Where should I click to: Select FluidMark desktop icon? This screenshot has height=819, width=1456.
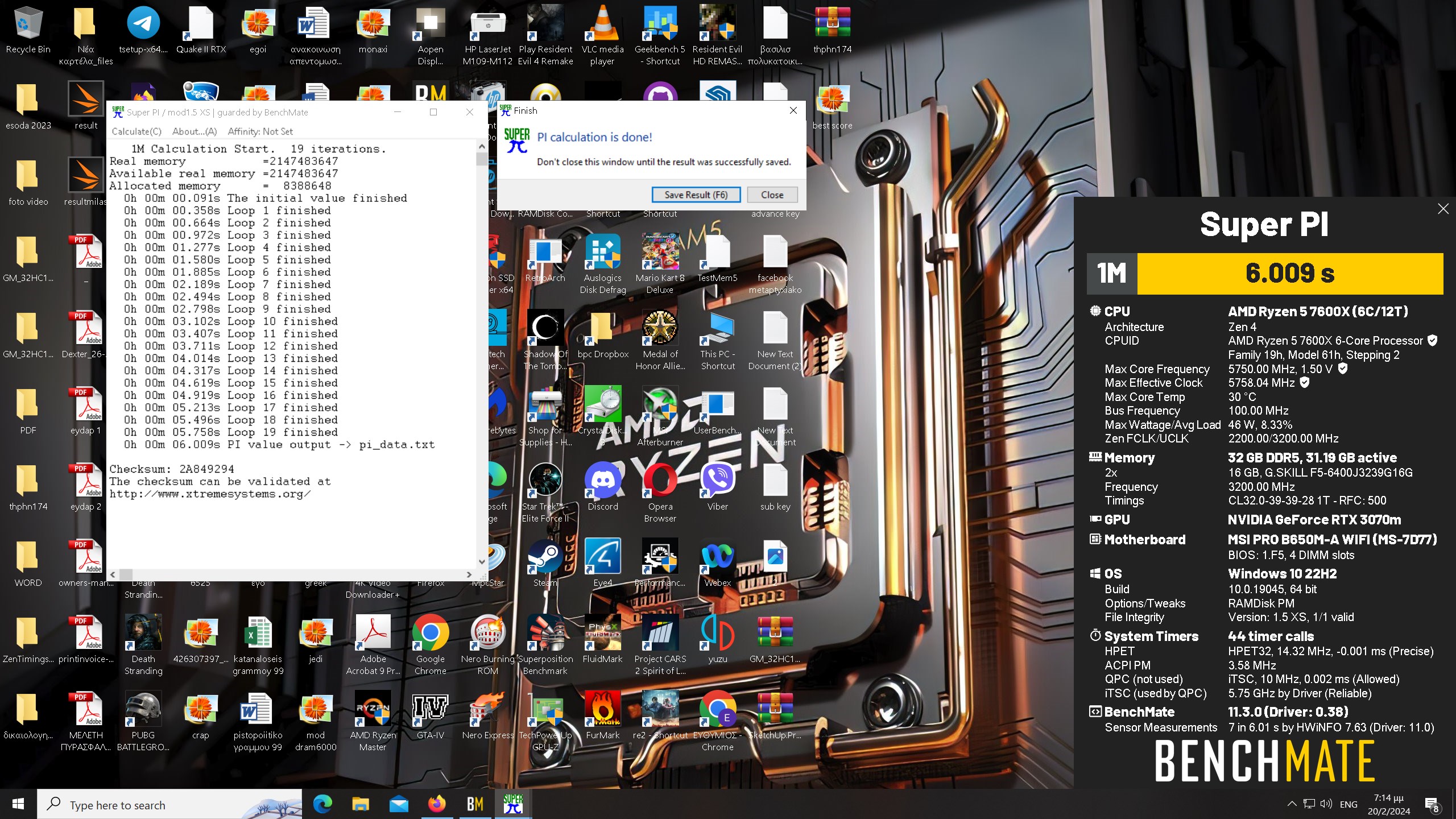[x=602, y=640]
